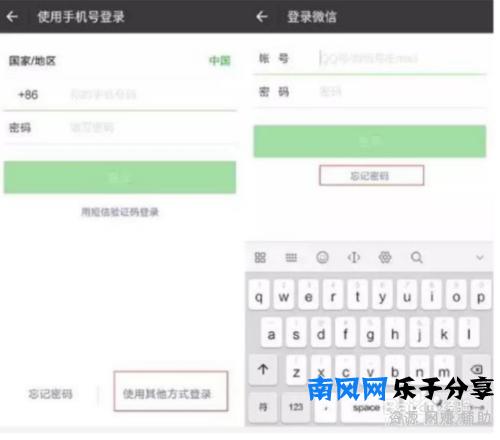Screen dimensions: 500x440
Task: Select 国家/地区 value 中国
Action: pos(220,61)
